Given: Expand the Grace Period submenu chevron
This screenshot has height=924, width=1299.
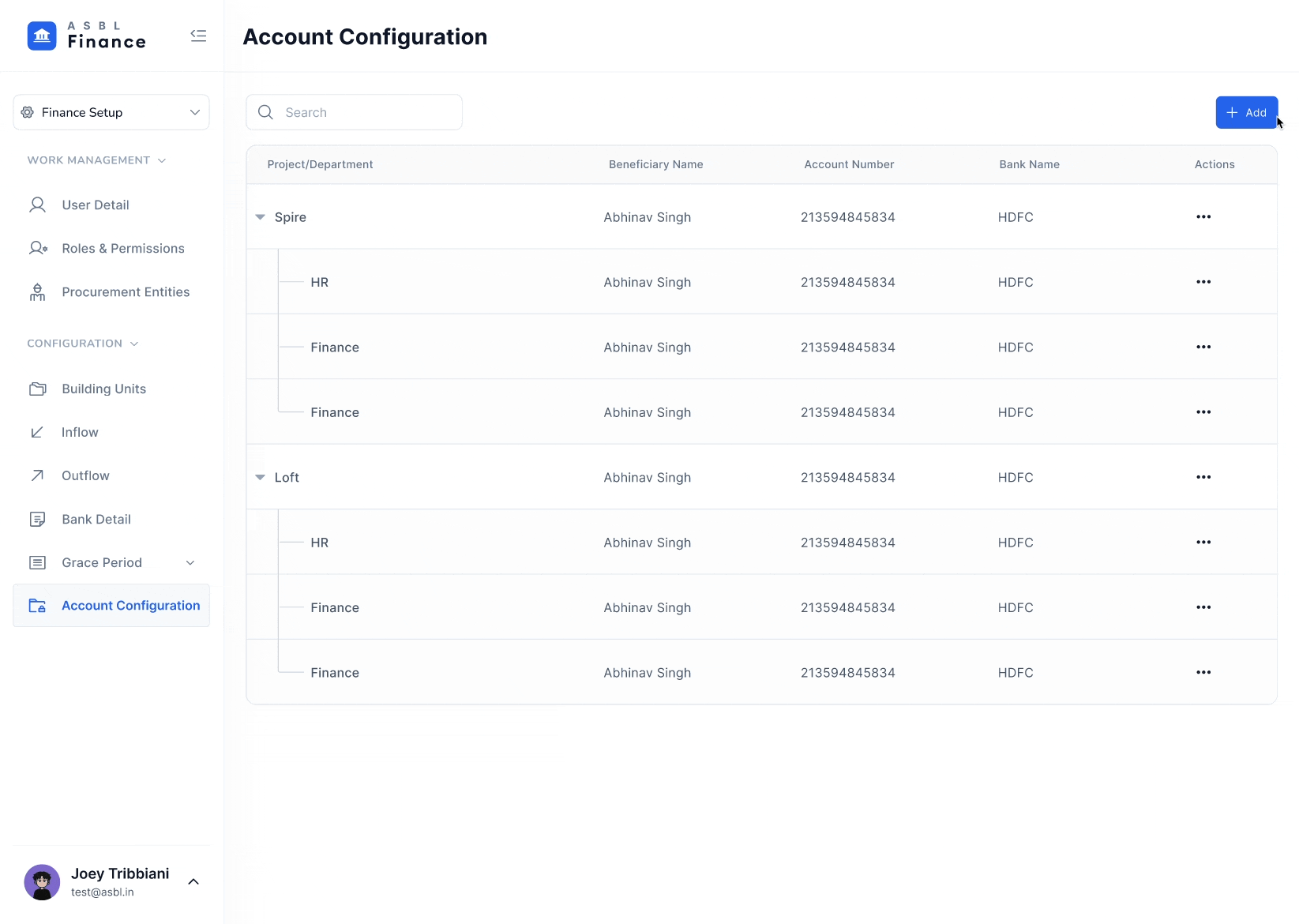Looking at the screenshot, I should 190,562.
